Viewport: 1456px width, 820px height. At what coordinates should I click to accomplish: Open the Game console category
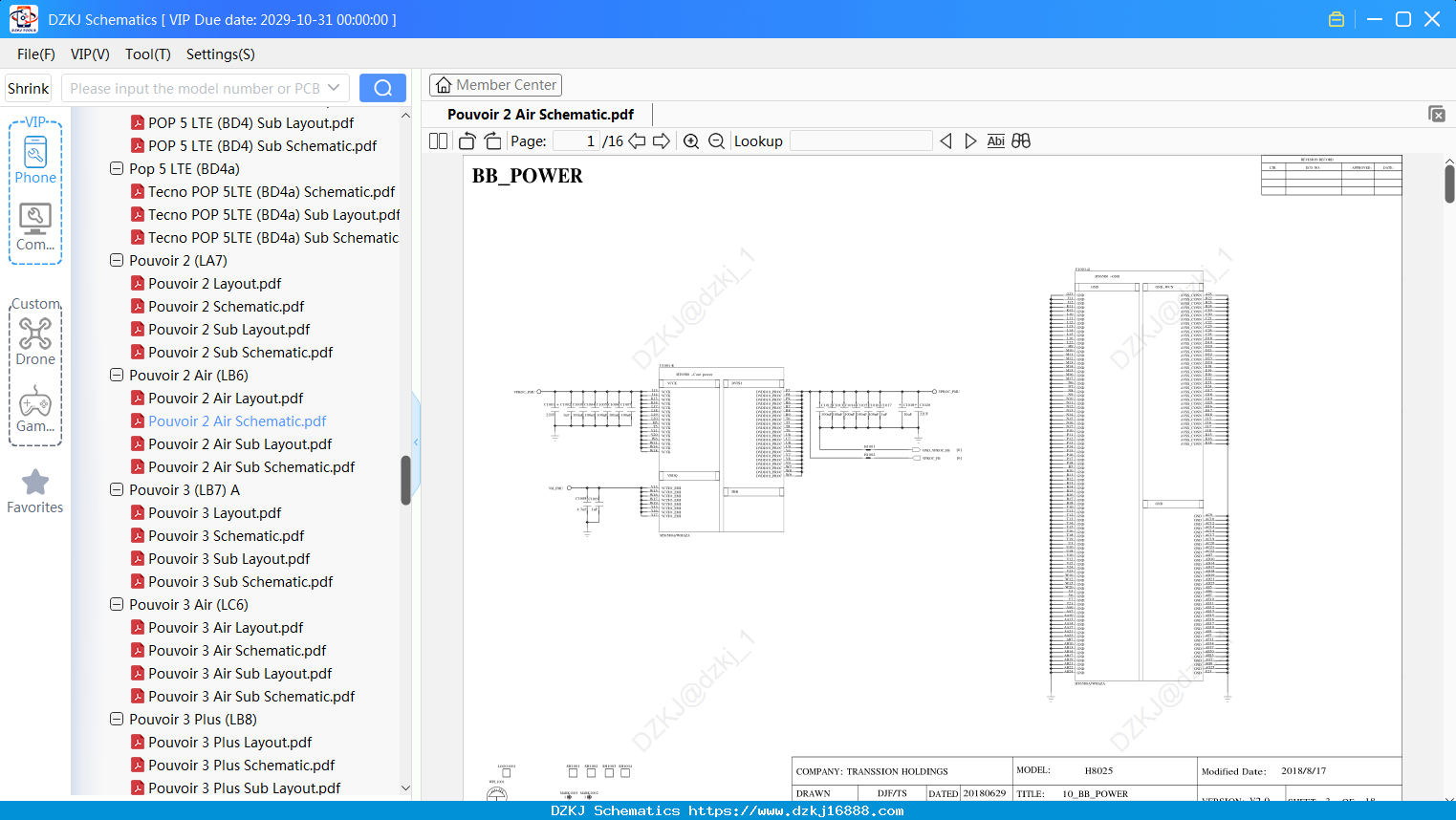pyautogui.click(x=35, y=409)
